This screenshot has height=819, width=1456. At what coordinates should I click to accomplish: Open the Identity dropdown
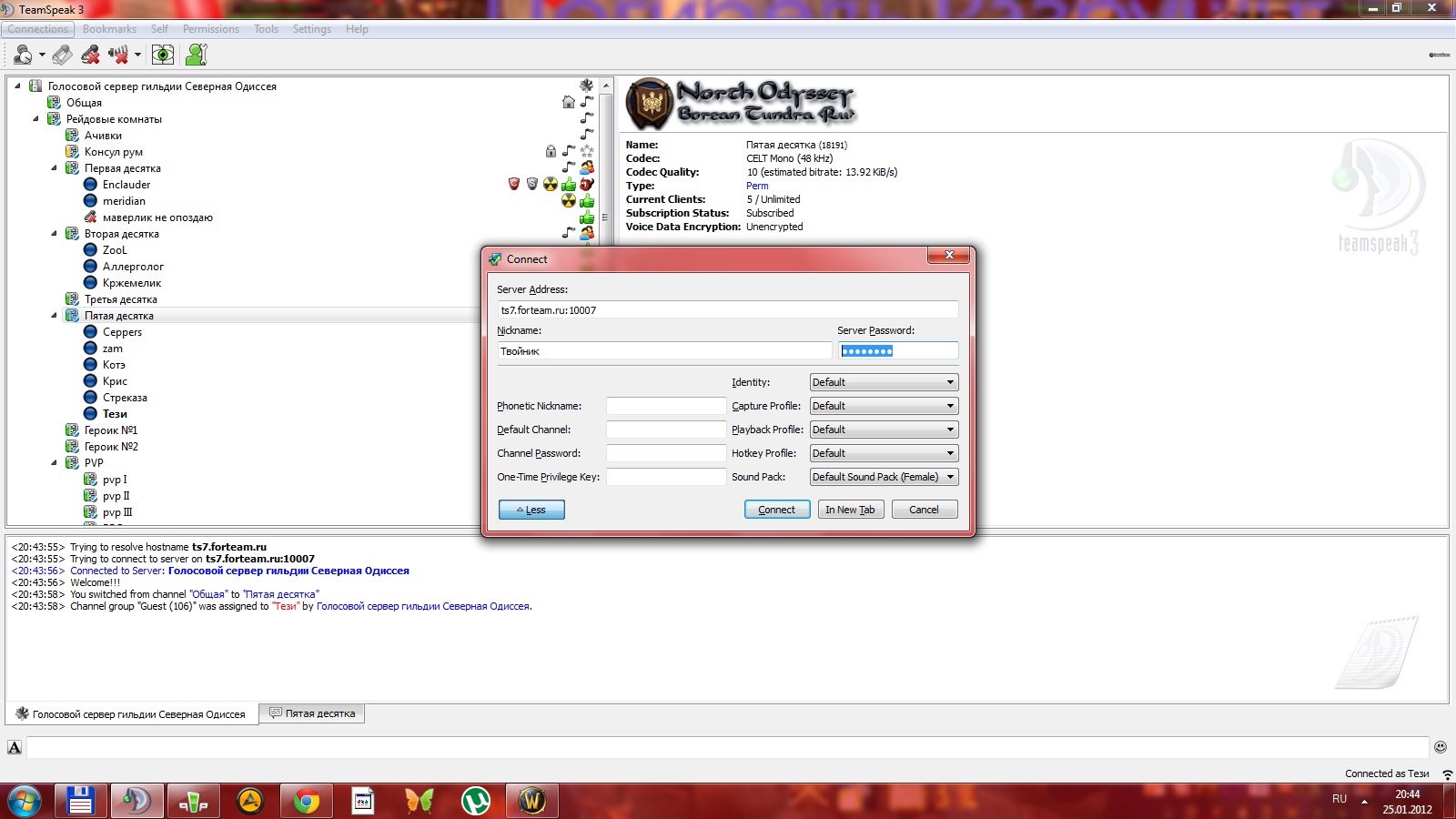[884, 382]
